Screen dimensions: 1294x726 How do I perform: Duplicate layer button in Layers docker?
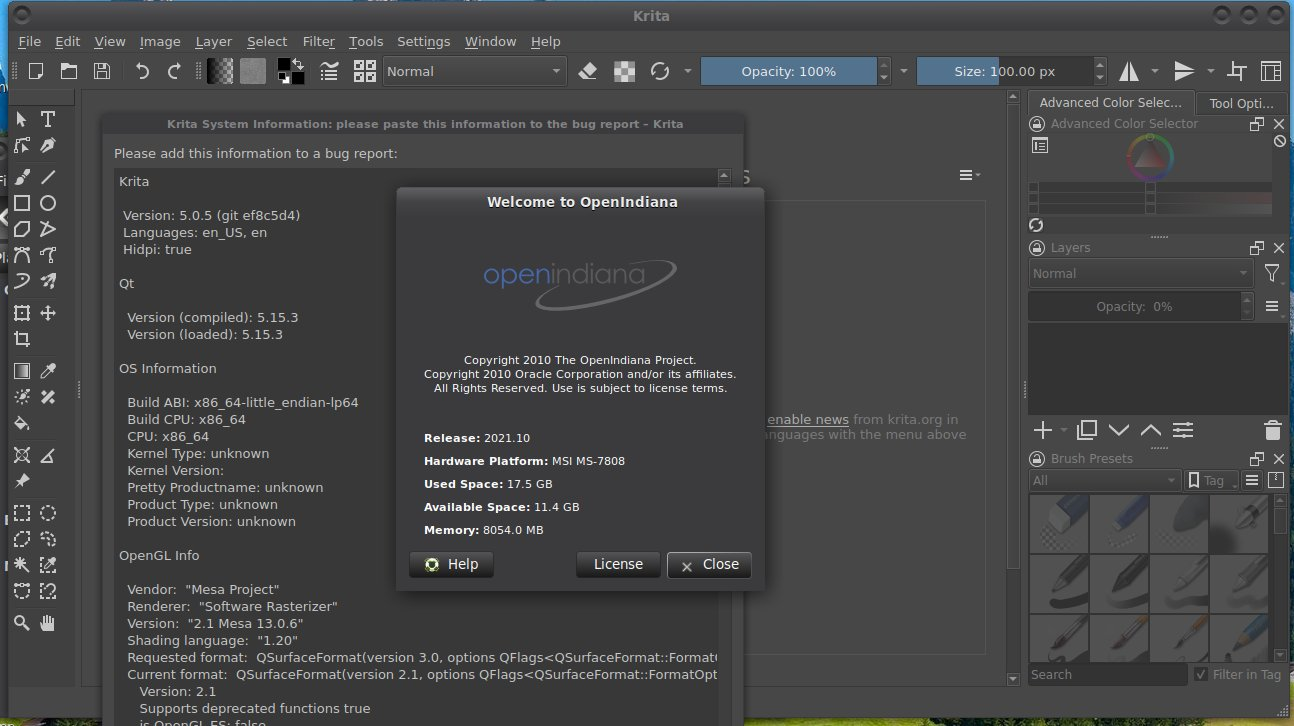tap(1087, 430)
